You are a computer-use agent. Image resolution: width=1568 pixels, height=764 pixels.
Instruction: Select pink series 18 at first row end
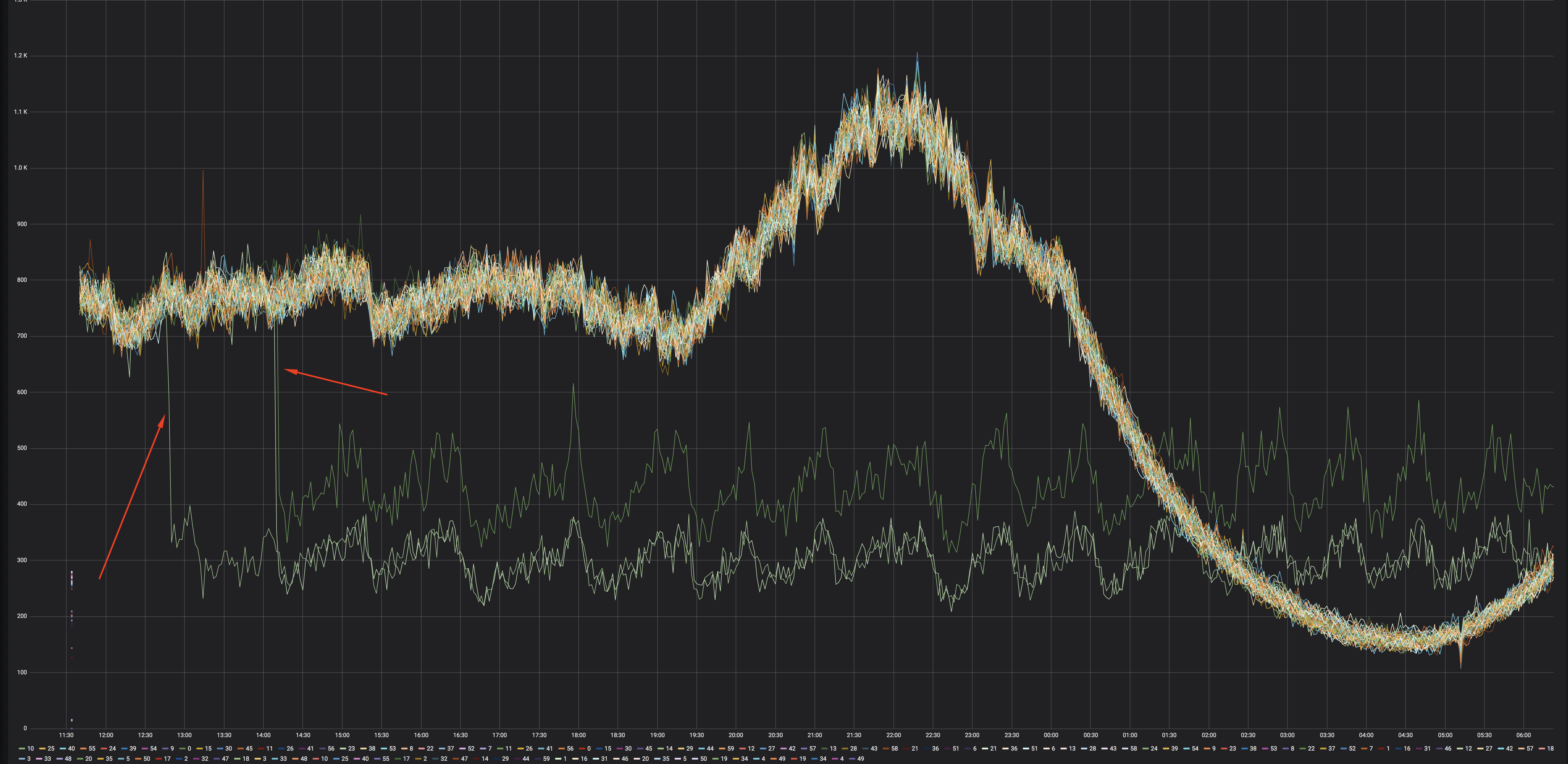(1550, 749)
